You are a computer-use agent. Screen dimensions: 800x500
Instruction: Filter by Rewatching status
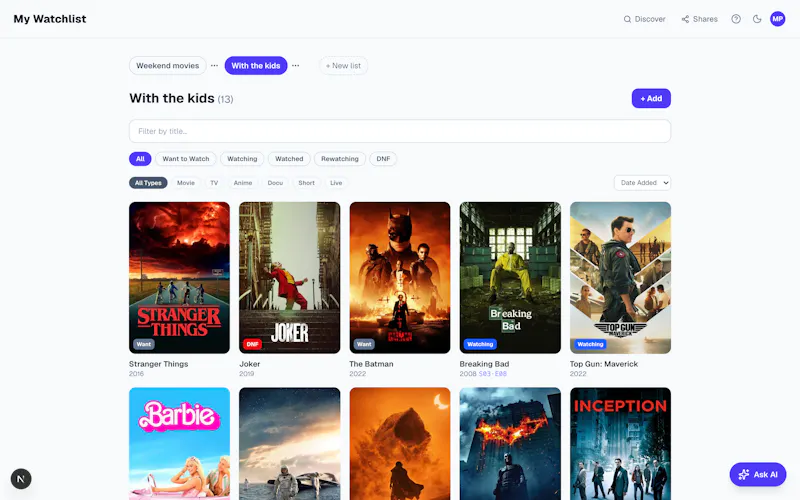tap(340, 159)
